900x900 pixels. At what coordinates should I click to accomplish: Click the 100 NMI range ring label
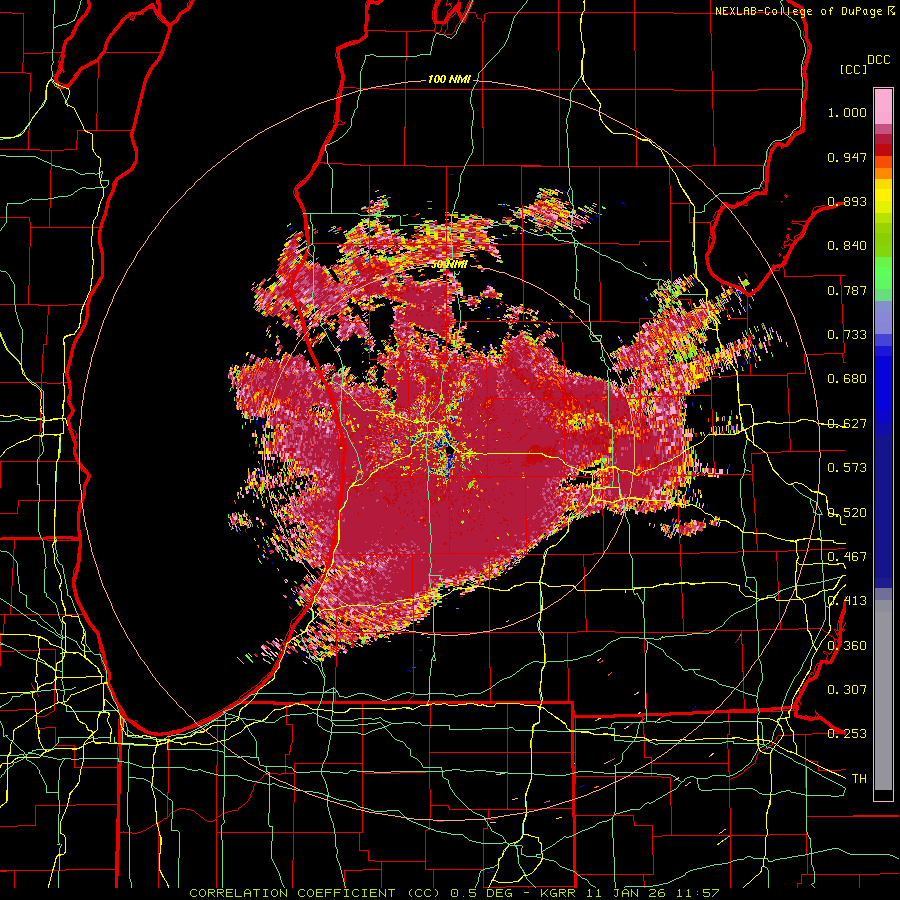pos(449,79)
